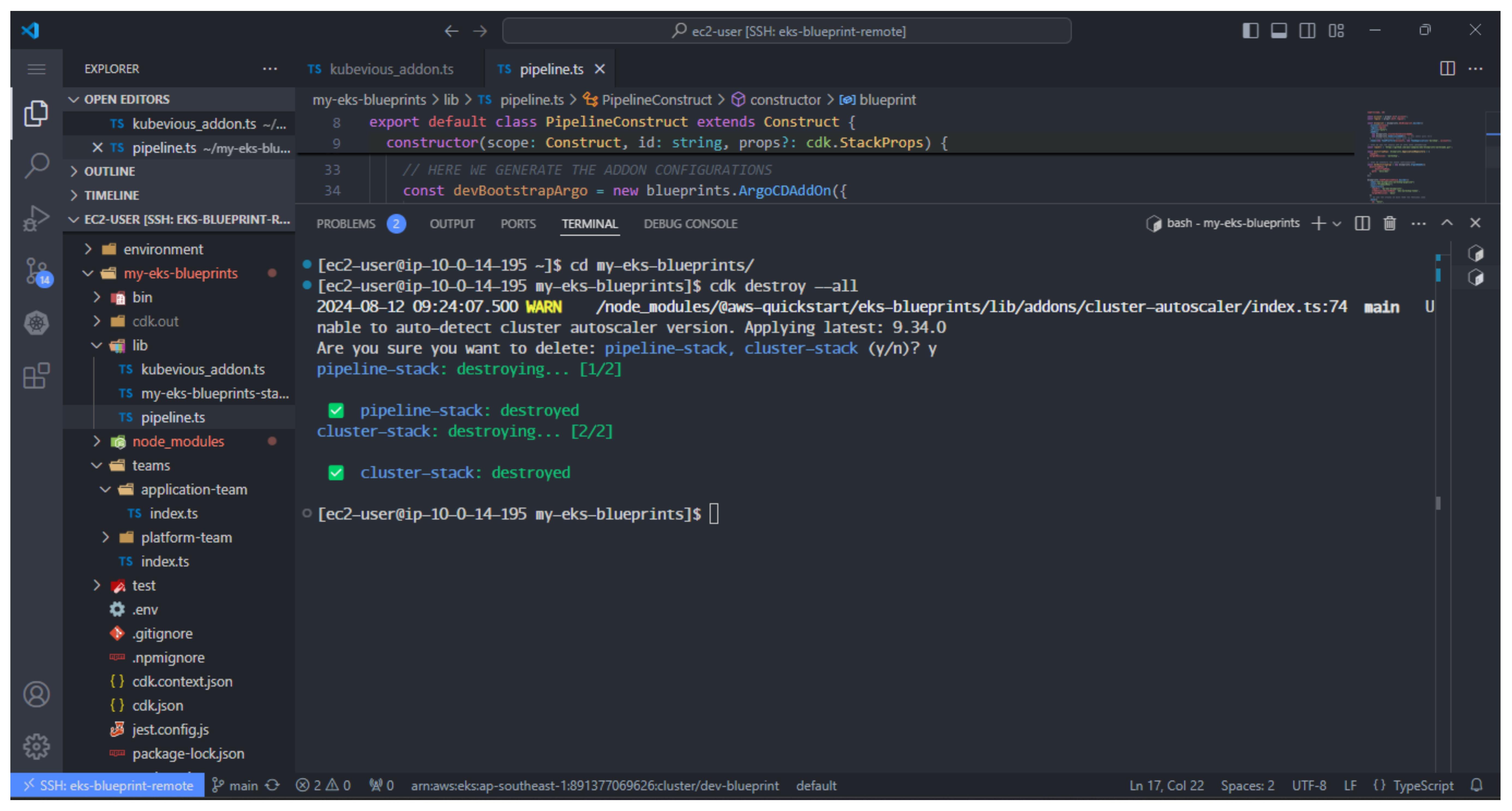Open cdk.context.json file in explorer
1512x811 pixels.
coord(179,682)
